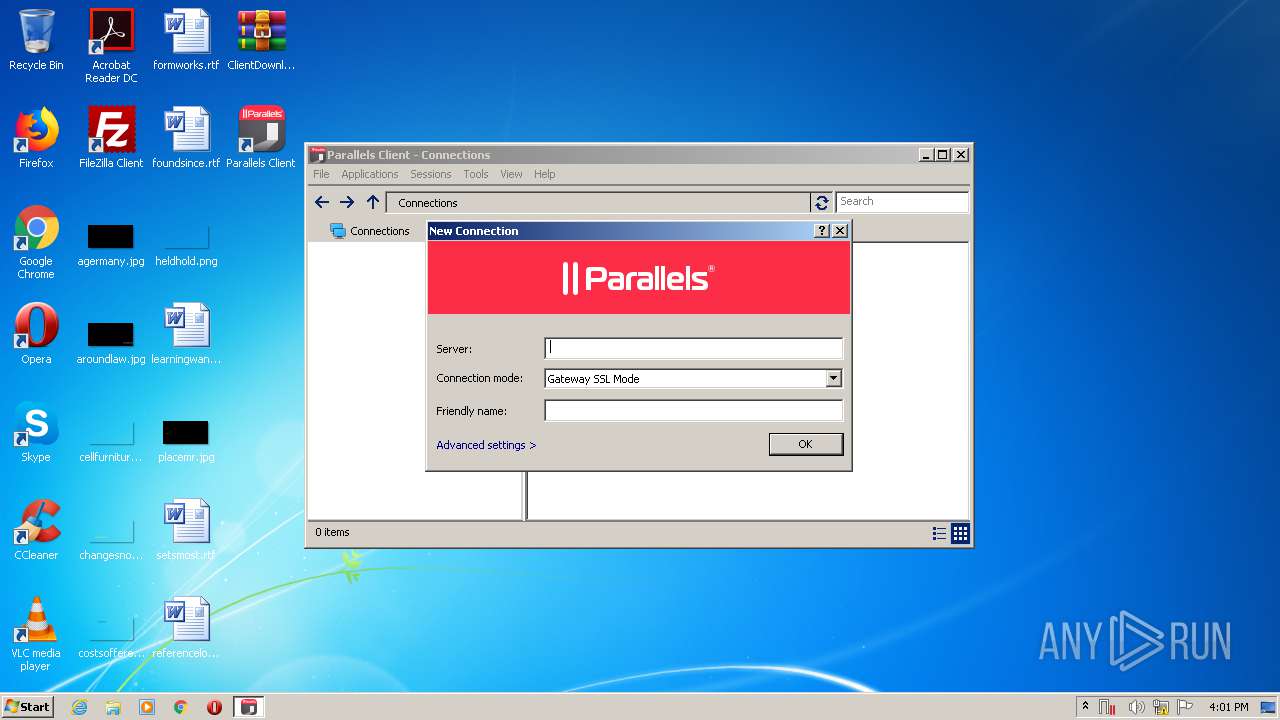Image resolution: width=1280 pixels, height=720 pixels.
Task: Switch to list view in Parallels Client
Action: [939, 533]
